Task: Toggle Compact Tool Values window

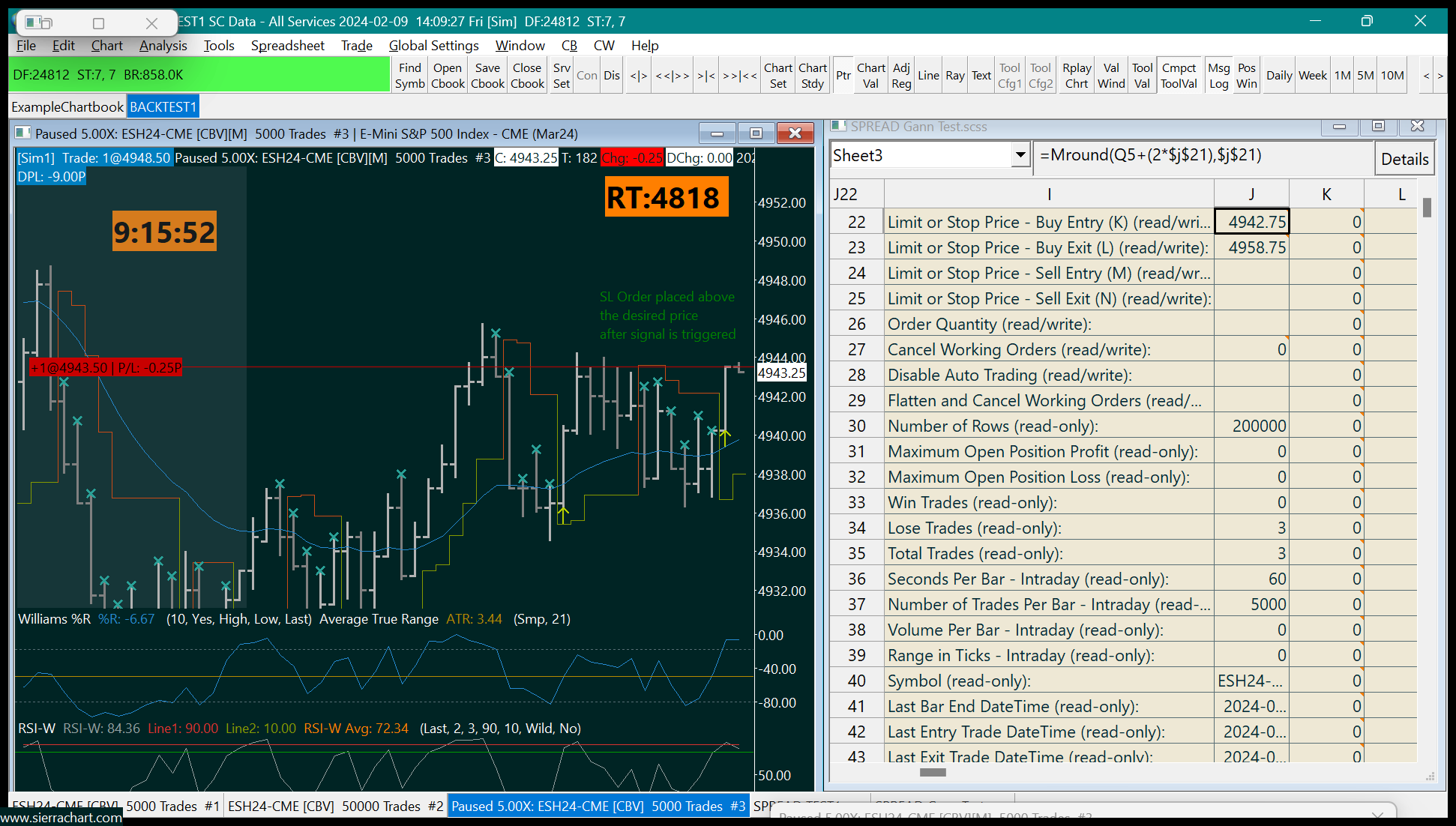Action: [1179, 76]
